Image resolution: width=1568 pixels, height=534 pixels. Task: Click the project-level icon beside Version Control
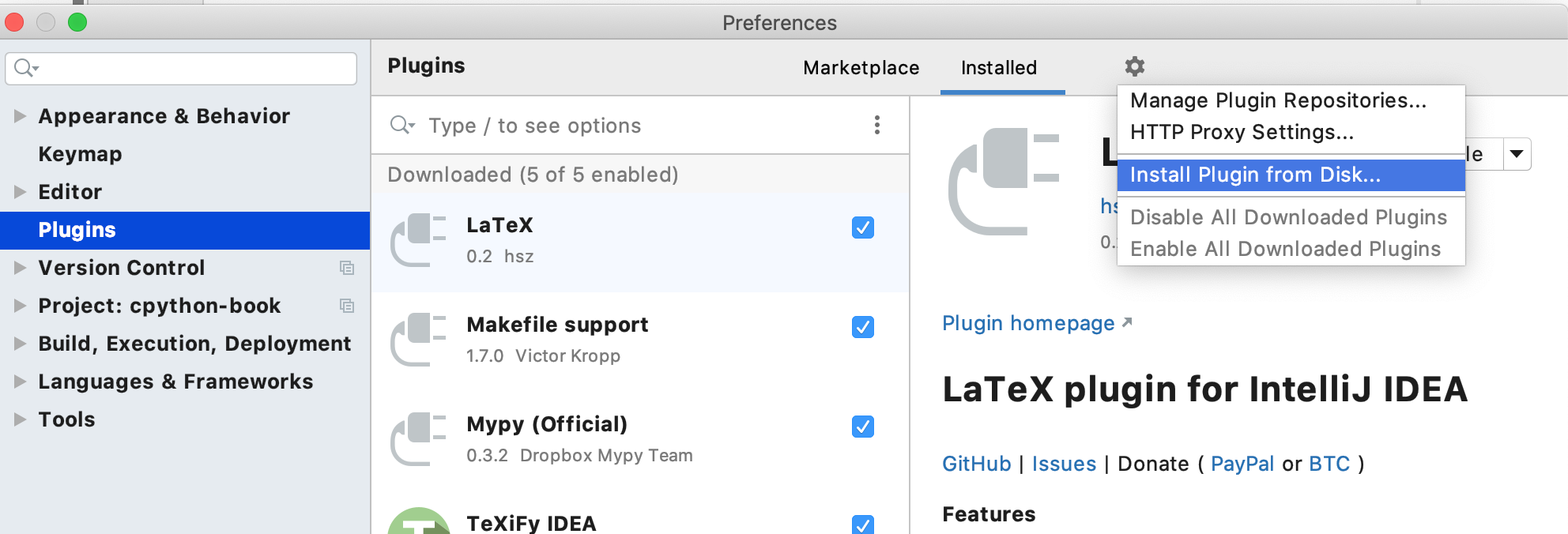(x=347, y=268)
